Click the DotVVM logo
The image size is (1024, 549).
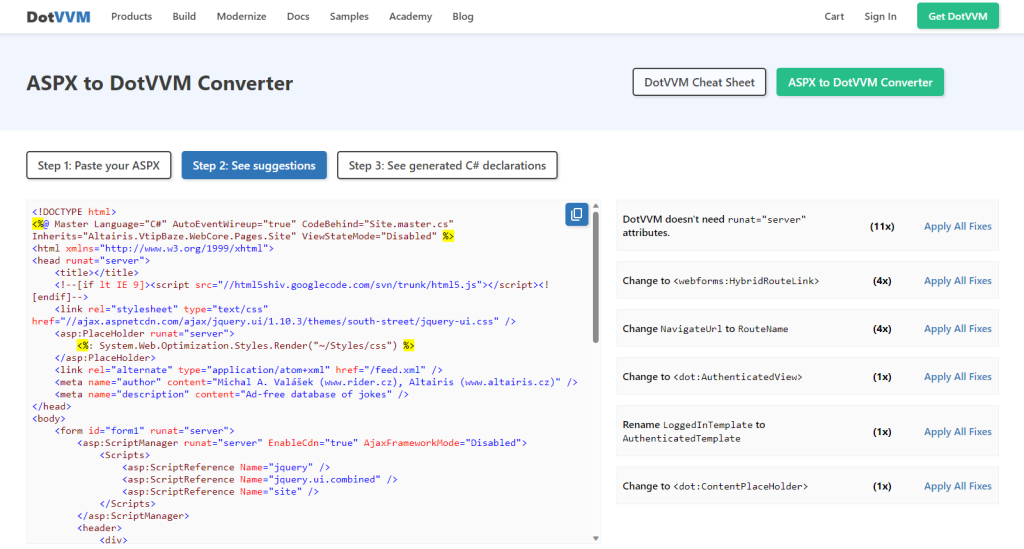pyautogui.click(x=58, y=17)
